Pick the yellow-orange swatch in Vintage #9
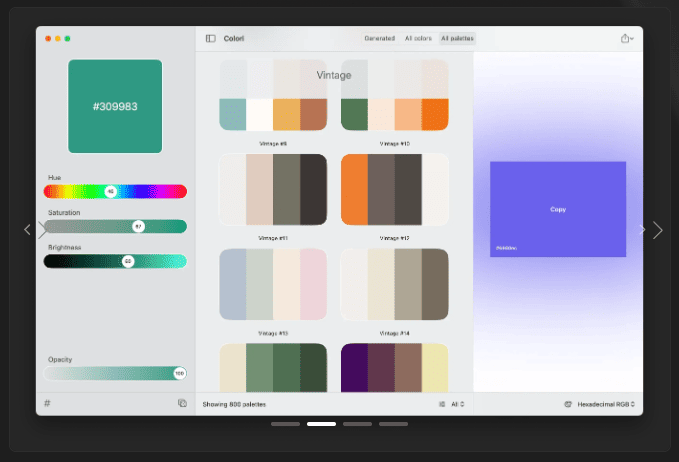 [286, 114]
